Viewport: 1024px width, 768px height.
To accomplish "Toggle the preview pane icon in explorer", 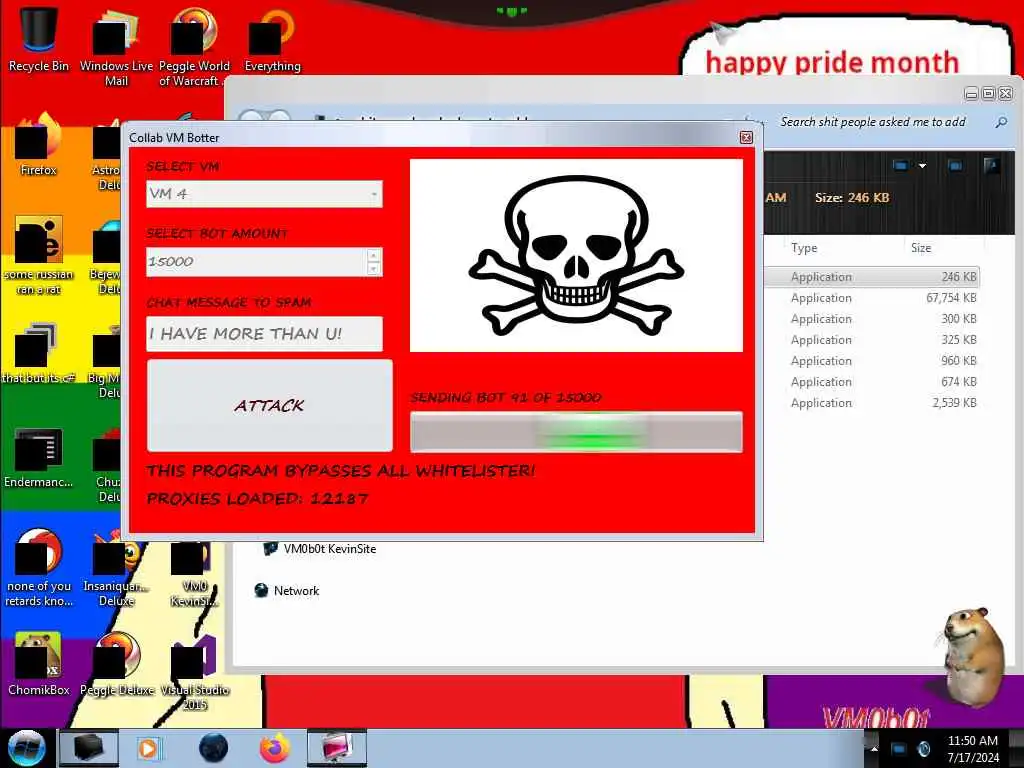I will coord(955,166).
